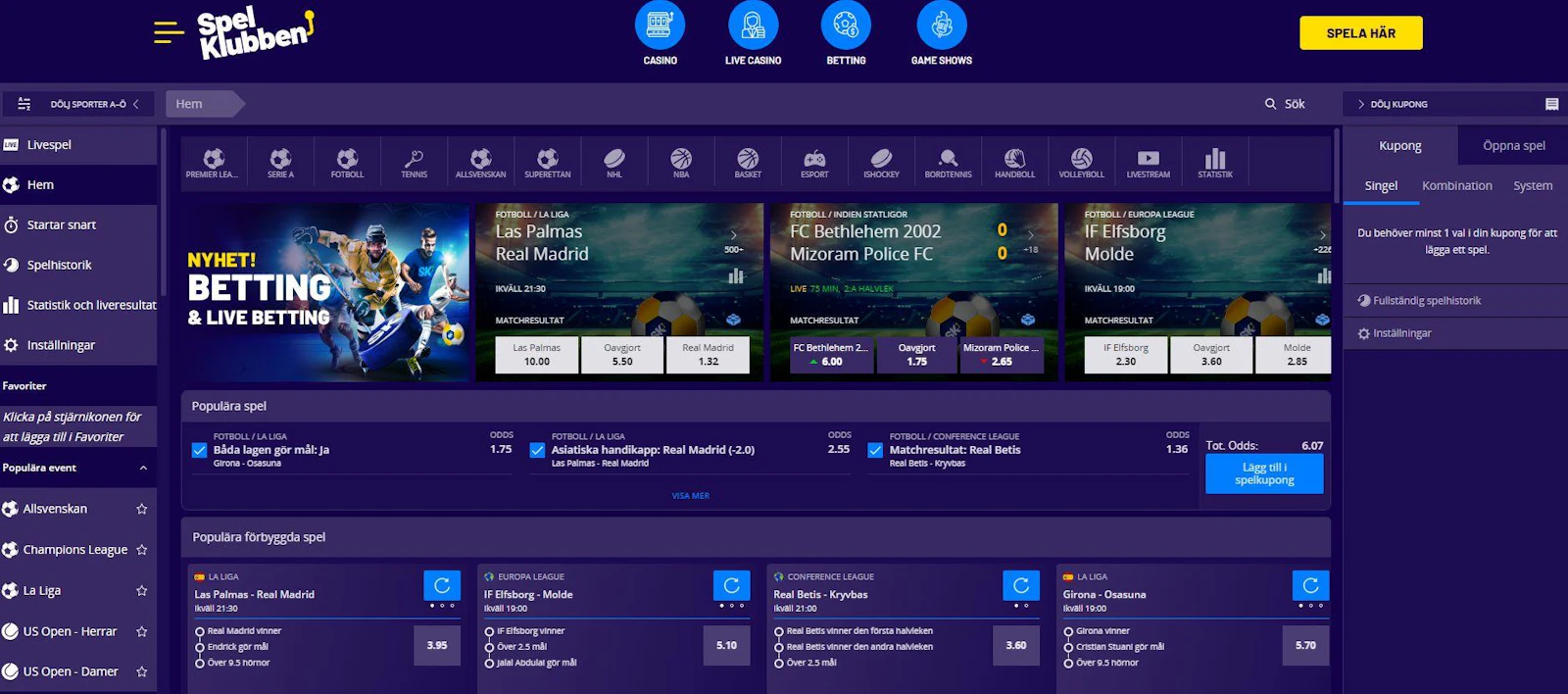Pick the 5.70 odds for Girona prebuilt bet

1305,645
